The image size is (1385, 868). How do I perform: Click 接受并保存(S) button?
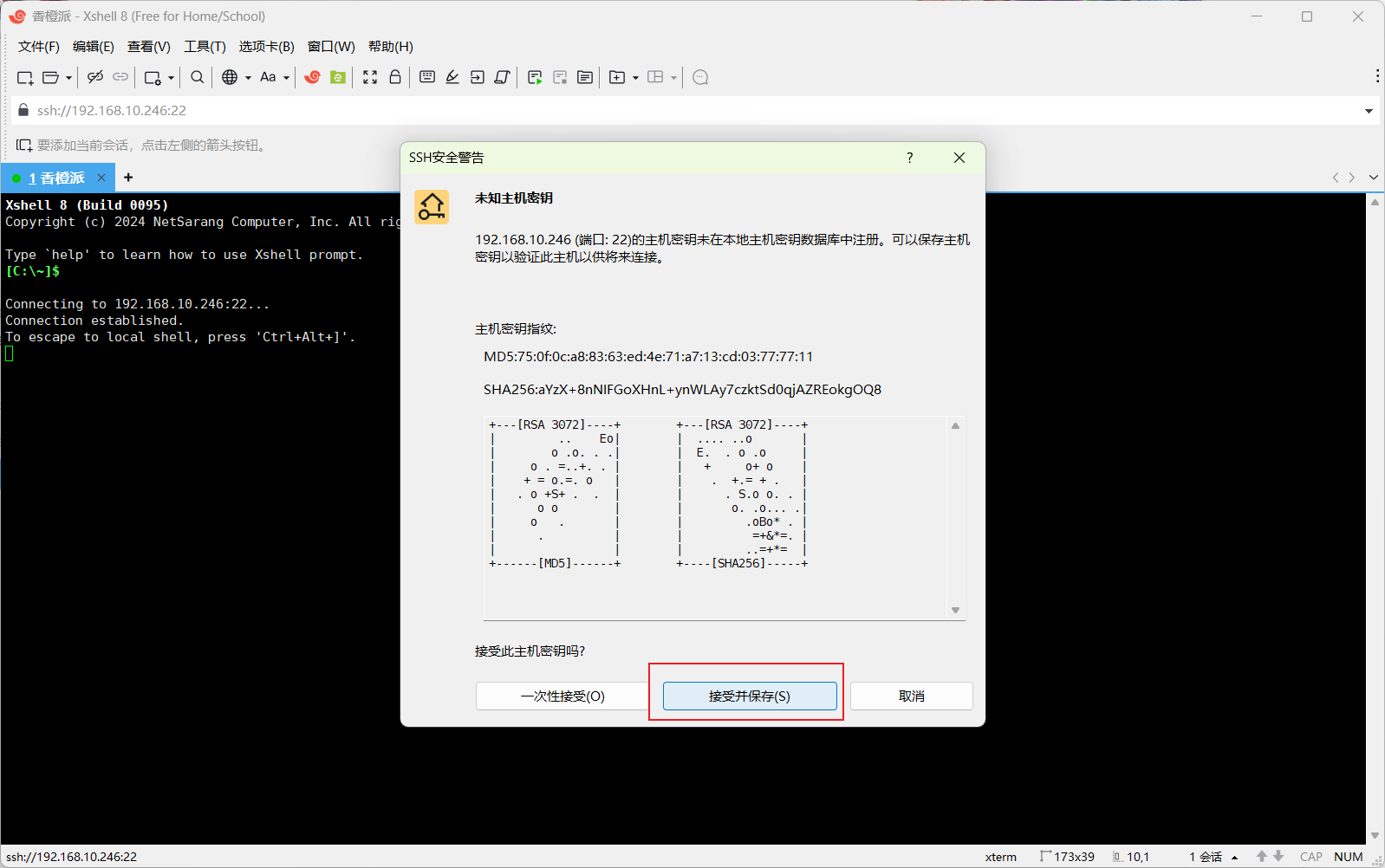coord(750,696)
